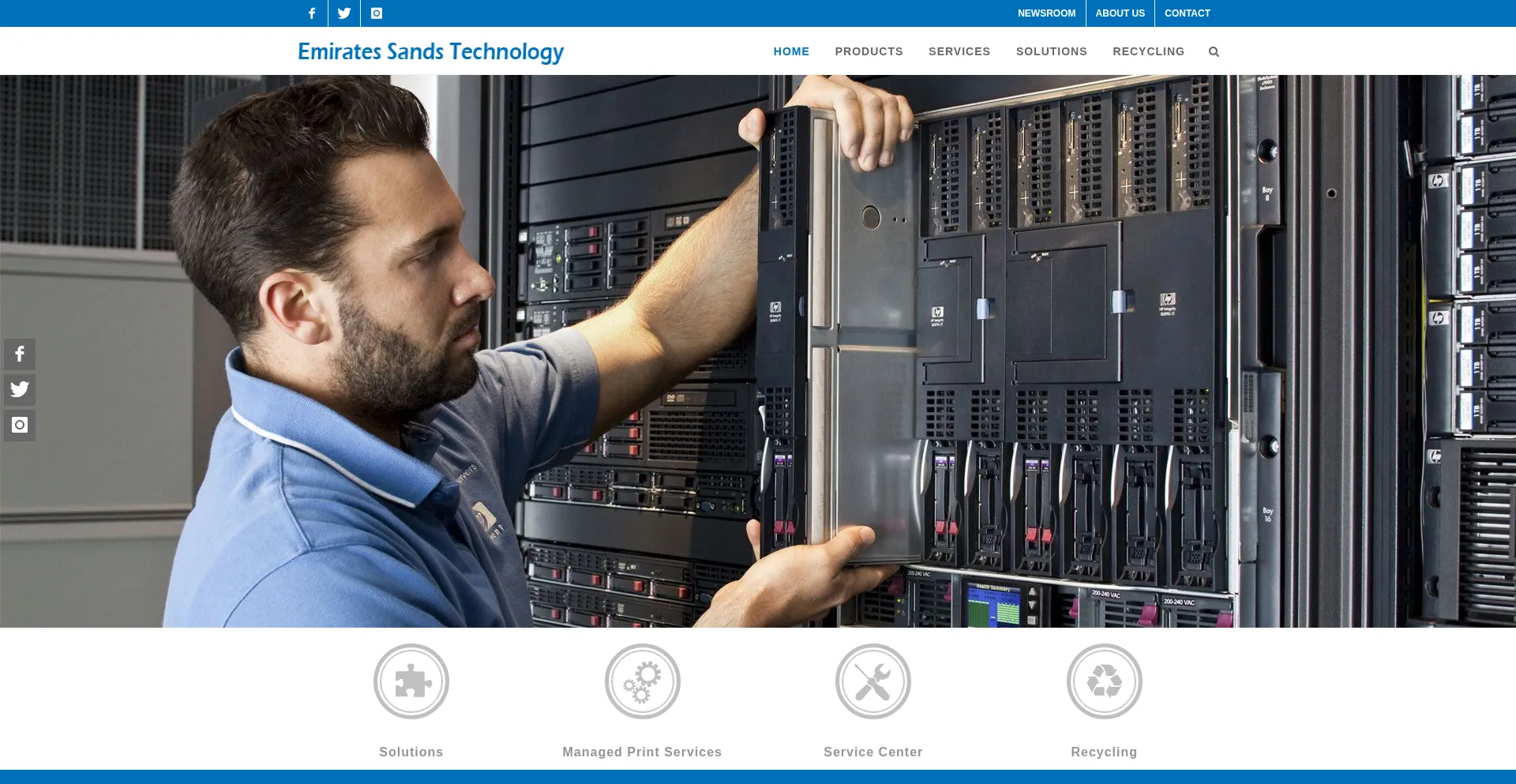Select the Managed Print Services gears icon
This screenshot has height=784, width=1516.
[x=642, y=681]
